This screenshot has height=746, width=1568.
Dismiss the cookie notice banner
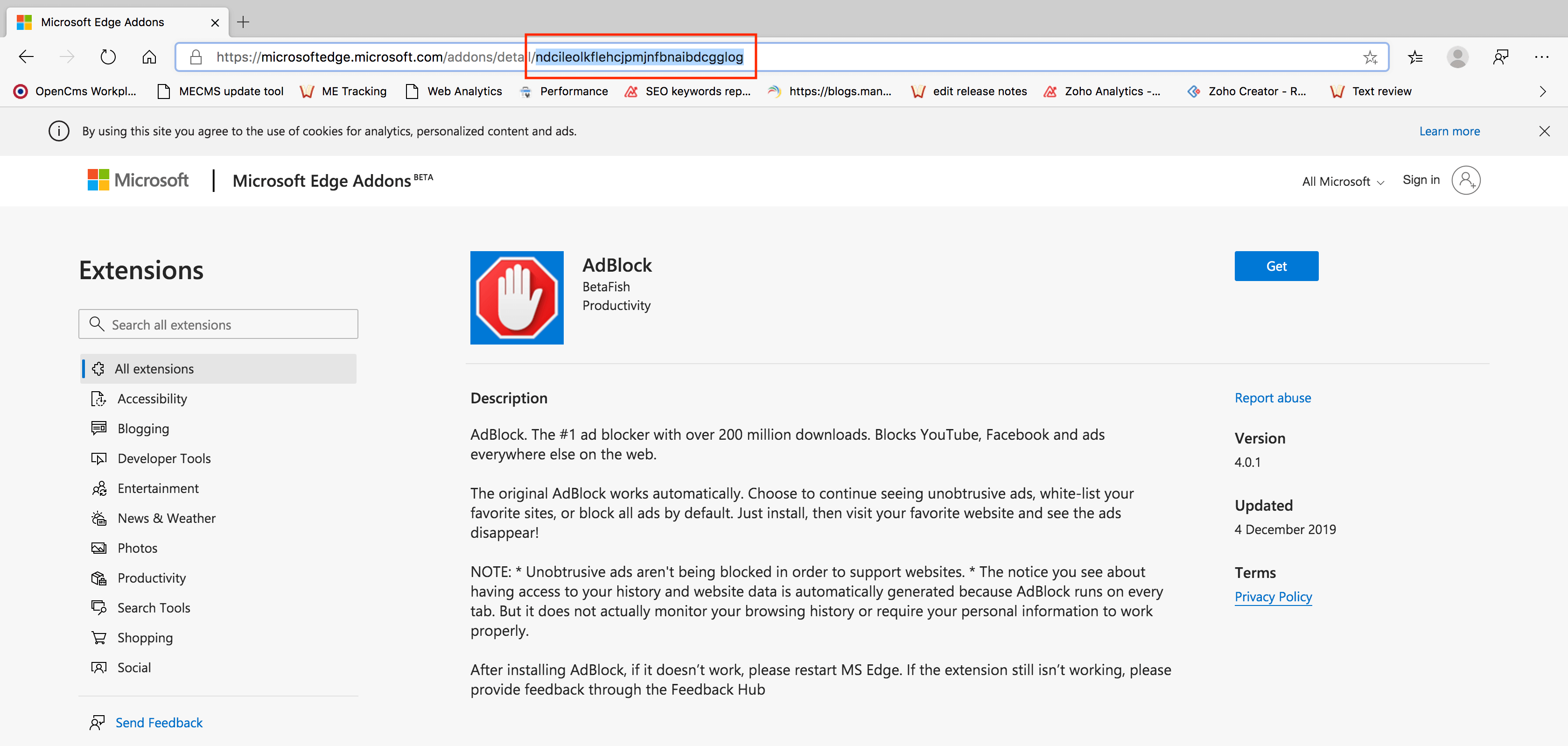(1544, 131)
